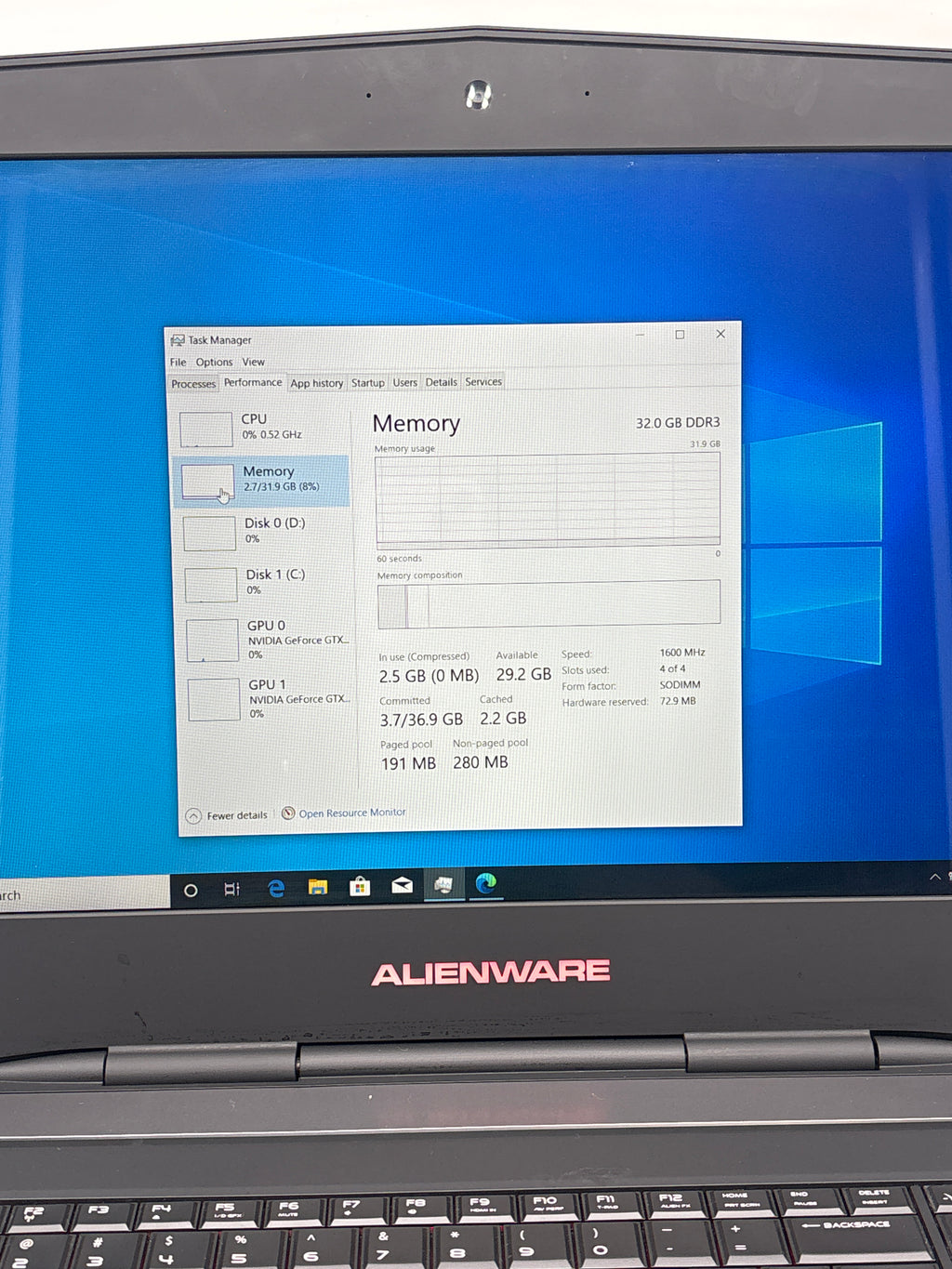Select GPU 0 NVIDIA GeForce entry
The height and width of the screenshot is (1269, 952).
[269, 640]
